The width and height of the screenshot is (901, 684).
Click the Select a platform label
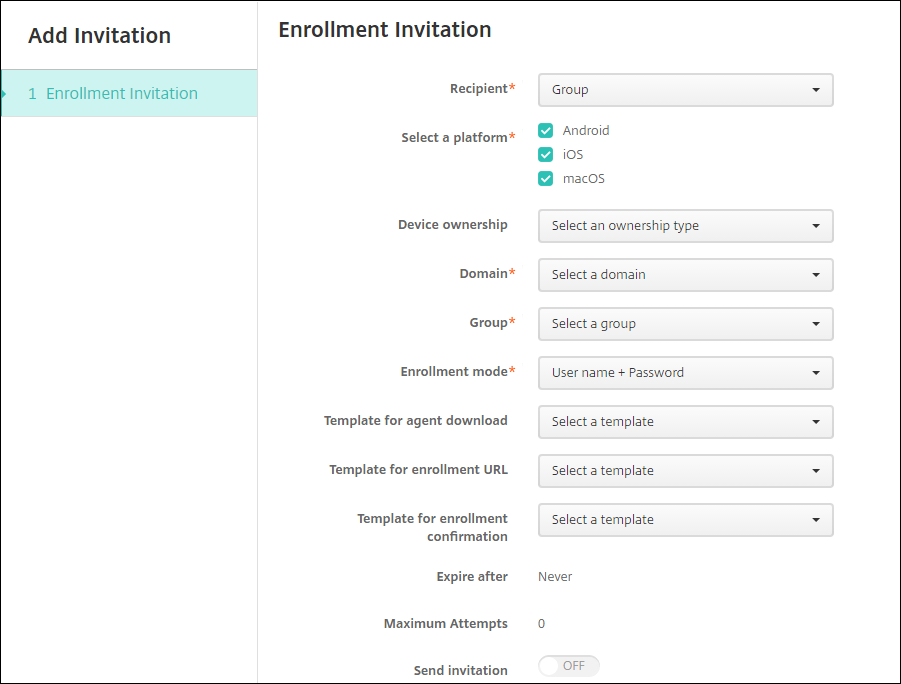click(x=454, y=138)
